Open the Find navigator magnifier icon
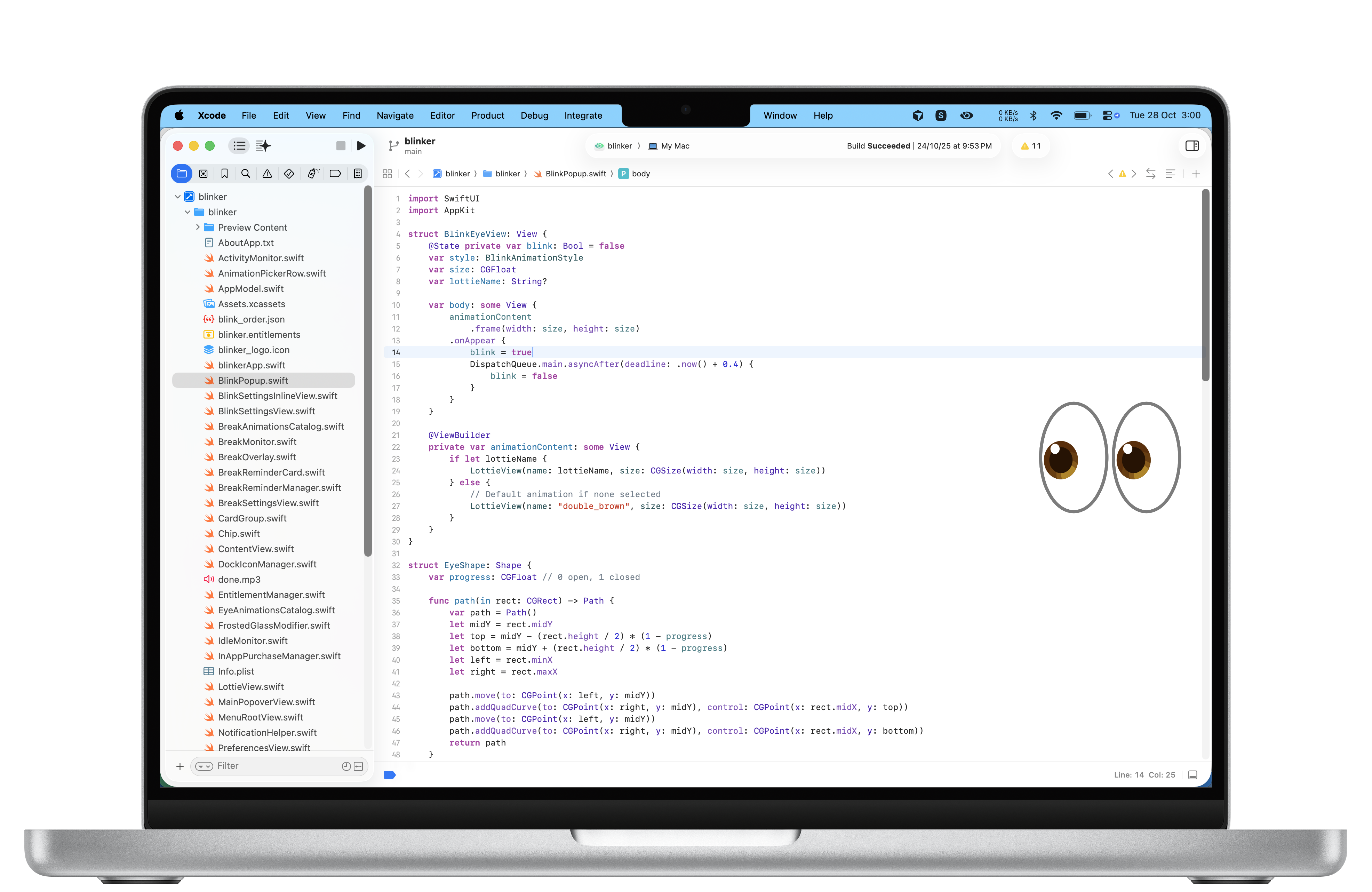The width and height of the screenshot is (1372, 892). (x=246, y=174)
